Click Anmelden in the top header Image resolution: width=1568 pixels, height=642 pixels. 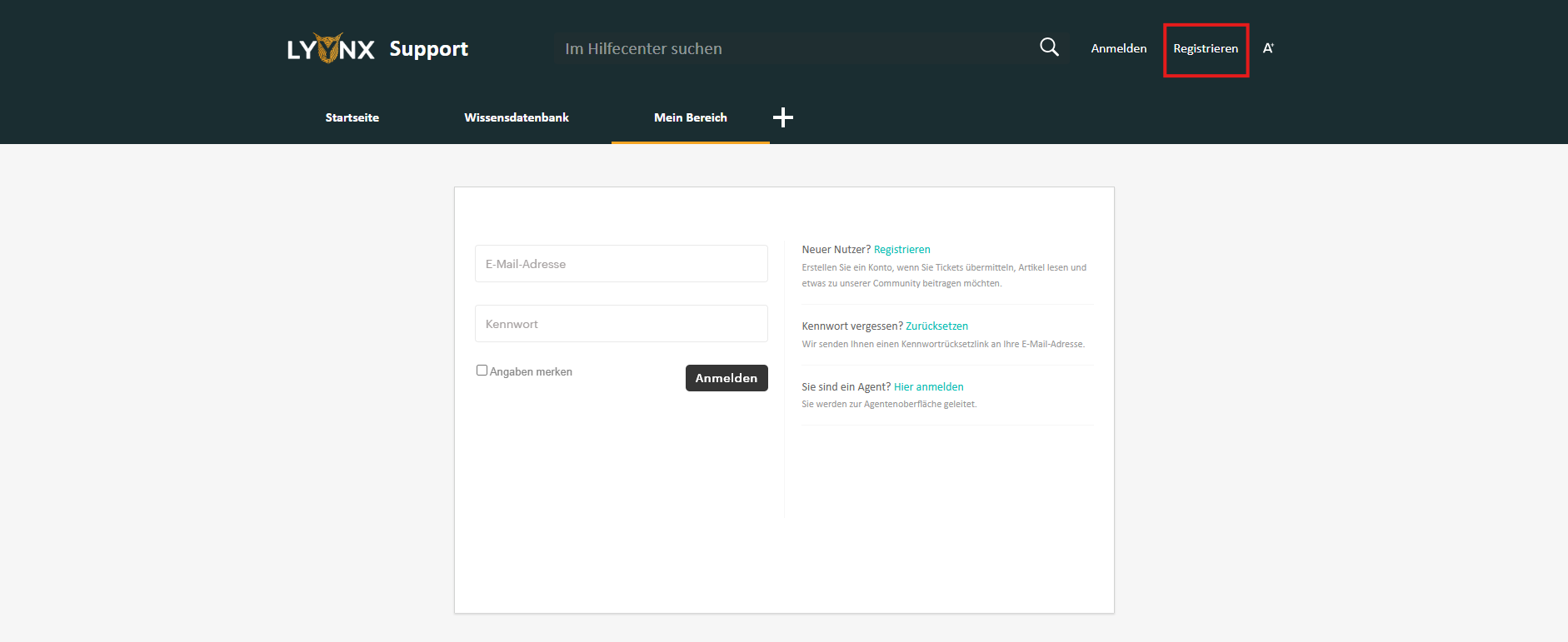1118,48
